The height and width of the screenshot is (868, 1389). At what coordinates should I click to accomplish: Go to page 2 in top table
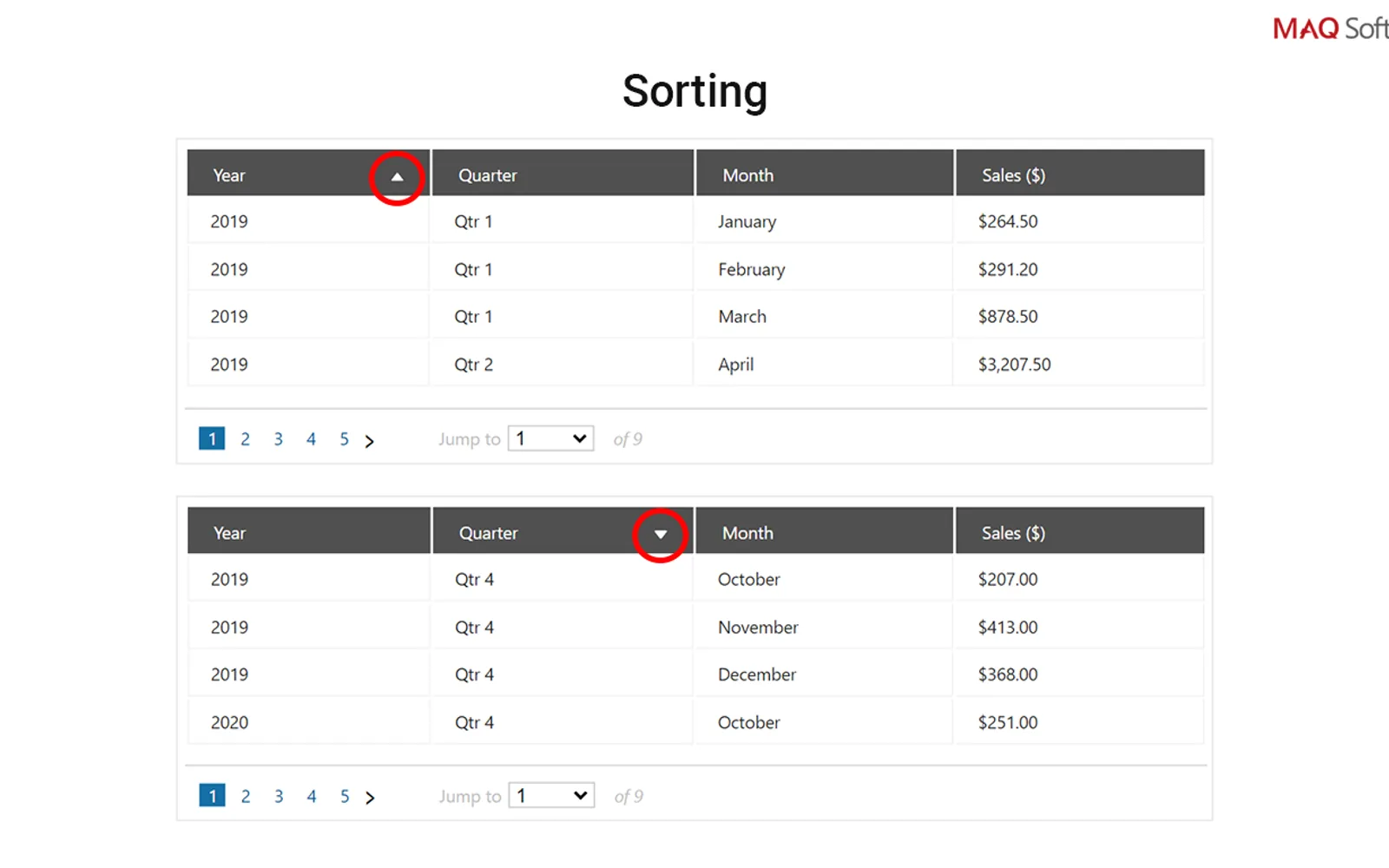coord(246,439)
